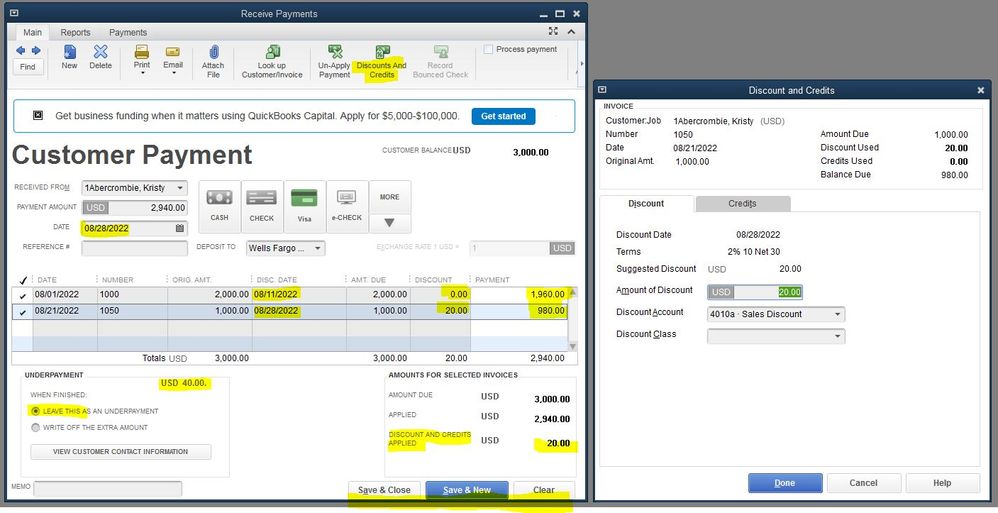This screenshot has height=513, width=998.
Task: Uncheck invoice 1050 row checkmark
Action: pyautogui.click(x=23, y=312)
